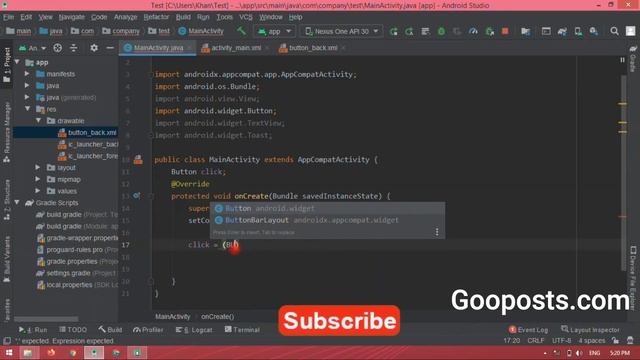Image resolution: width=640 pixels, height=360 pixels.
Task: Click the Search Everywhere magnifier icon
Action: [x=614, y=31]
